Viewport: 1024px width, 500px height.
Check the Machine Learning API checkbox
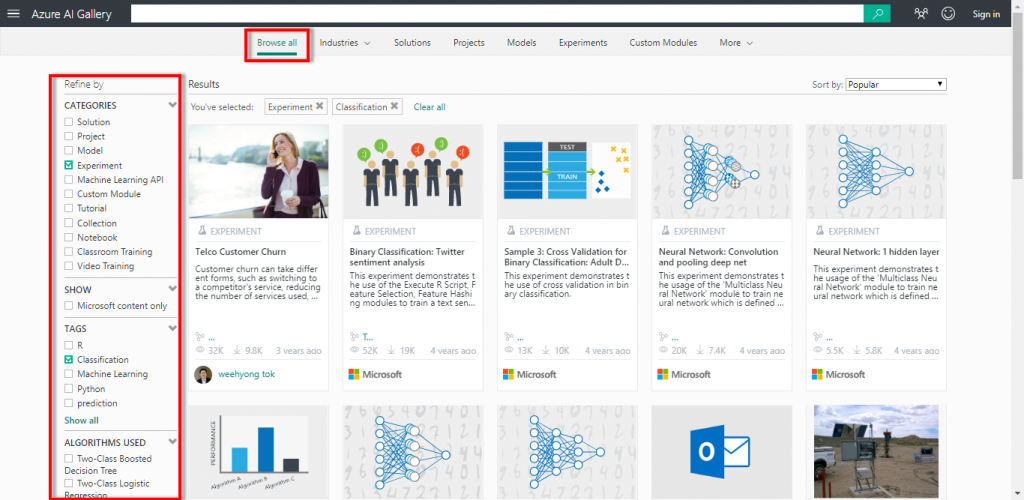69,180
